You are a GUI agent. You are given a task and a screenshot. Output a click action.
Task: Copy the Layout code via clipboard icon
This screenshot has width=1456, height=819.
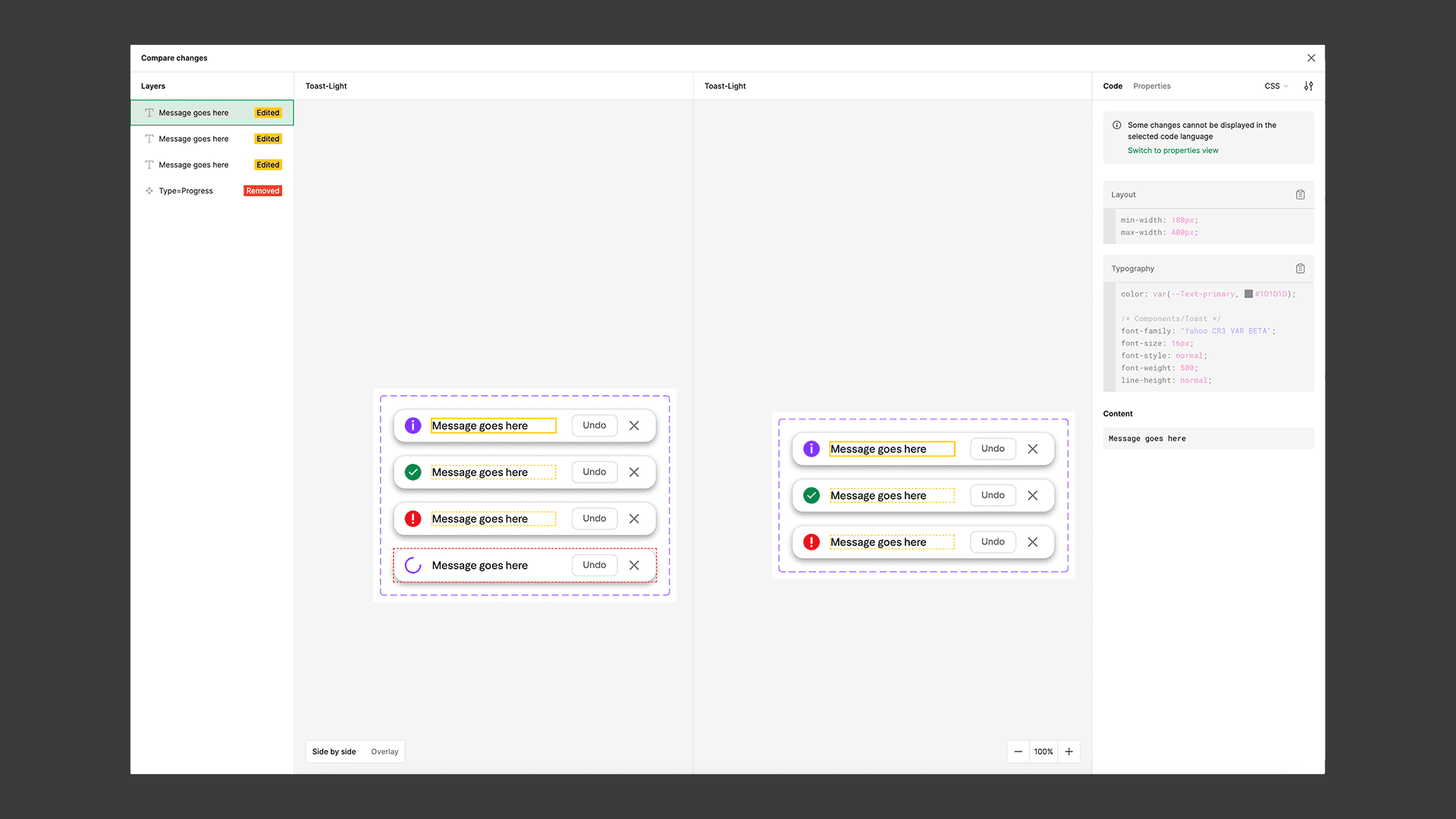coord(1300,195)
